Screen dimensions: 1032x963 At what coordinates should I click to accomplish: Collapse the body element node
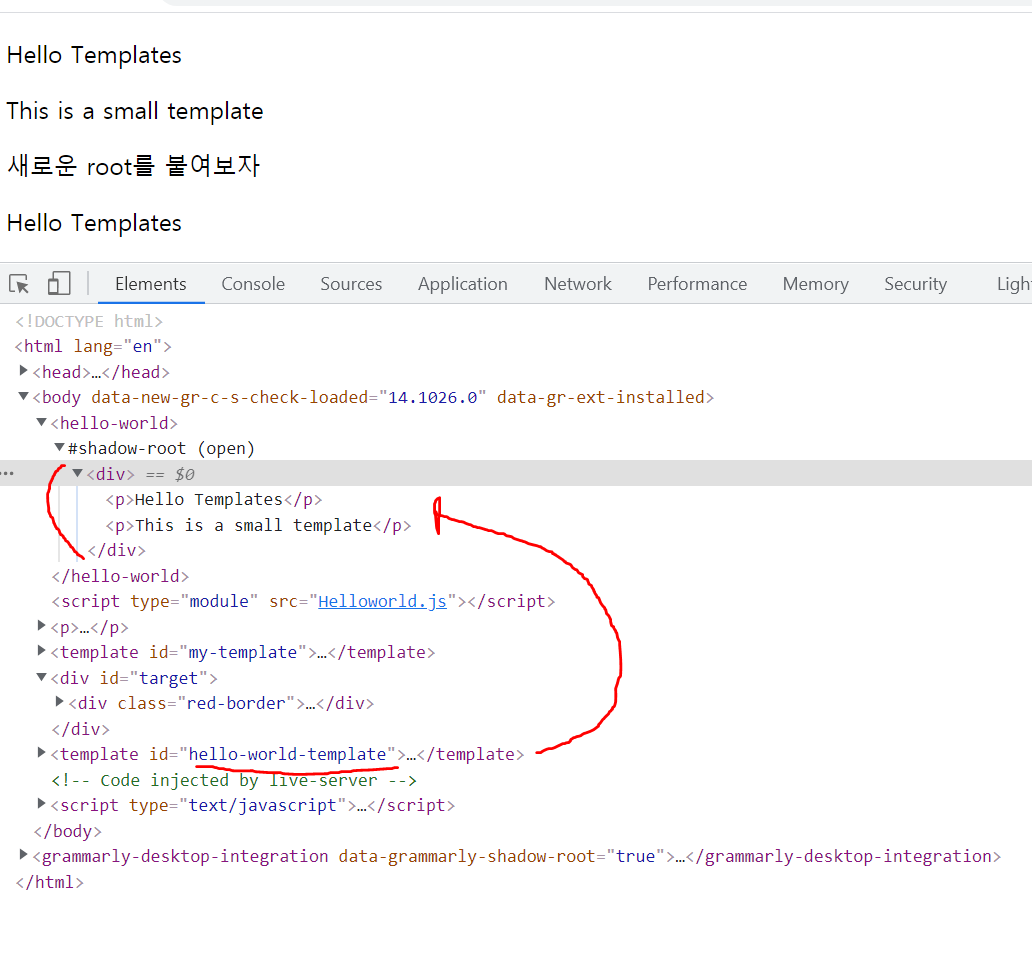point(24,396)
